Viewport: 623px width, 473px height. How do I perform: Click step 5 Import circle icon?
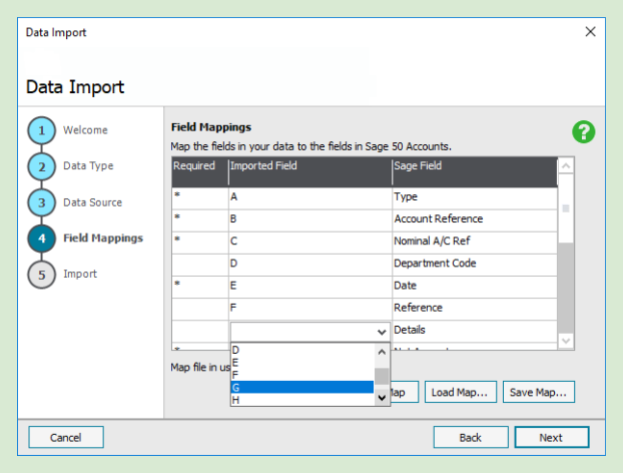[42, 275]
